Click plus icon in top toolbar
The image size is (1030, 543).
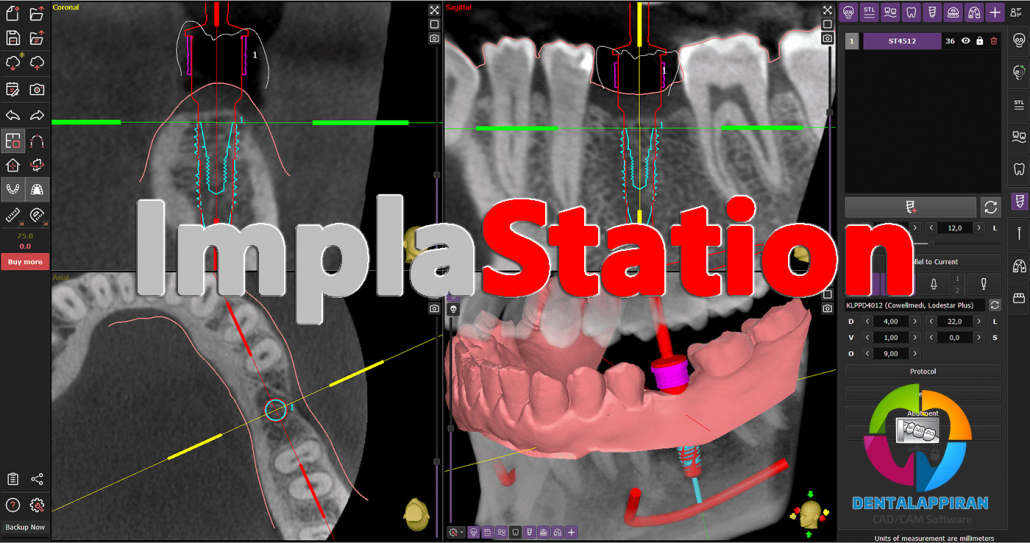(x=995, y=12)
